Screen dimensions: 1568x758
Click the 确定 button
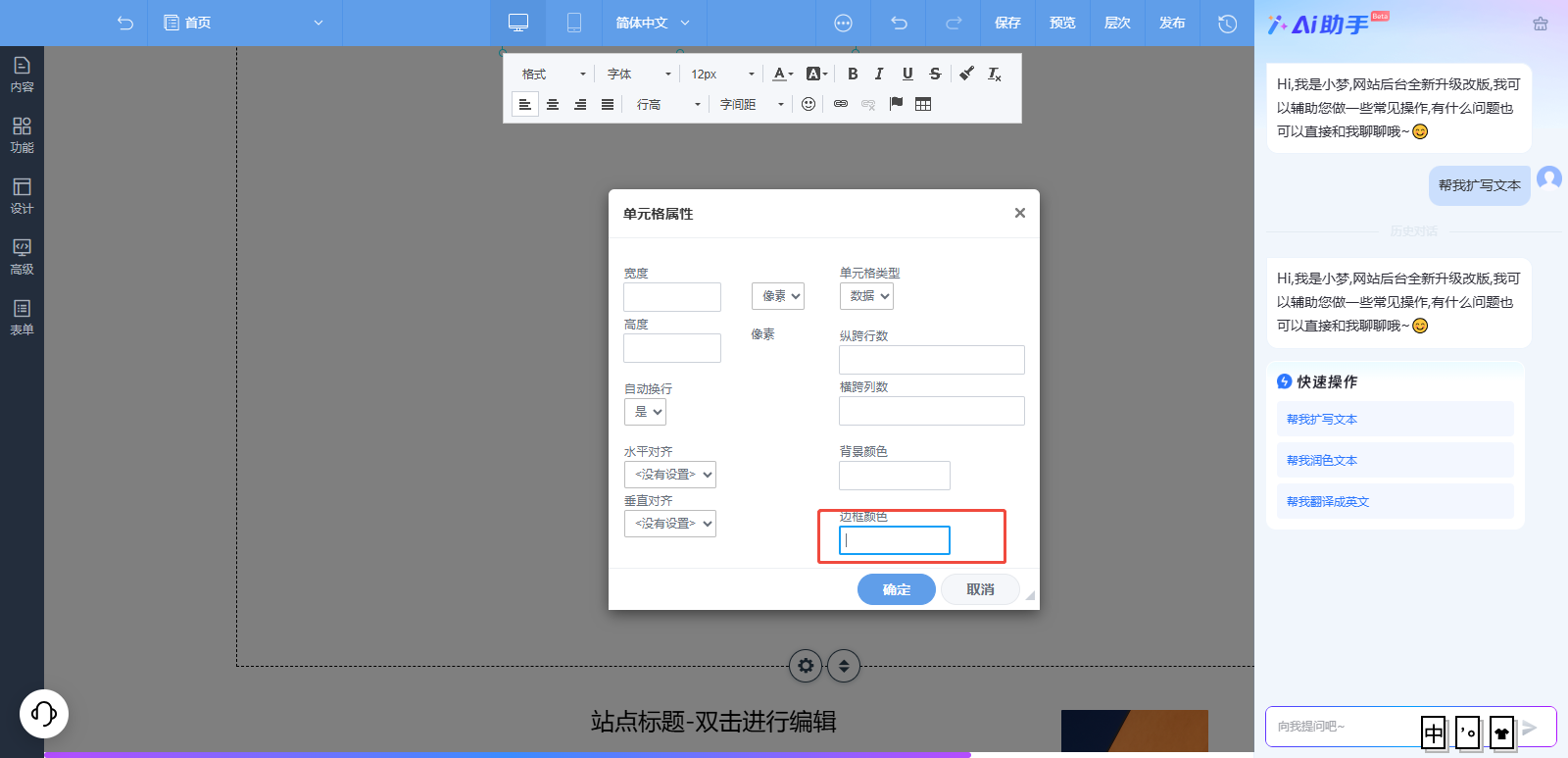tap(896, 589)
